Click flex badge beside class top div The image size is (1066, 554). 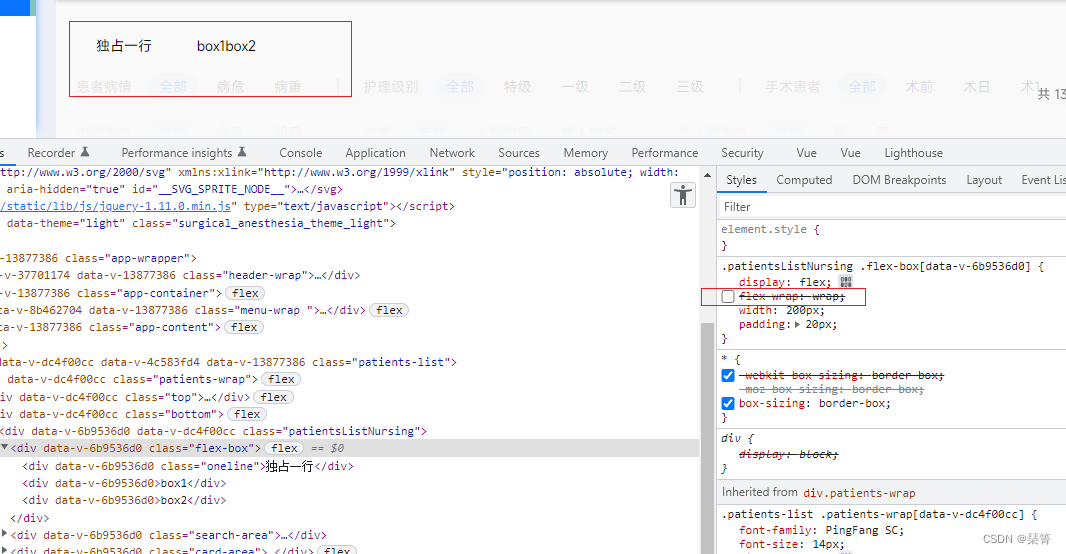(273, 397)
